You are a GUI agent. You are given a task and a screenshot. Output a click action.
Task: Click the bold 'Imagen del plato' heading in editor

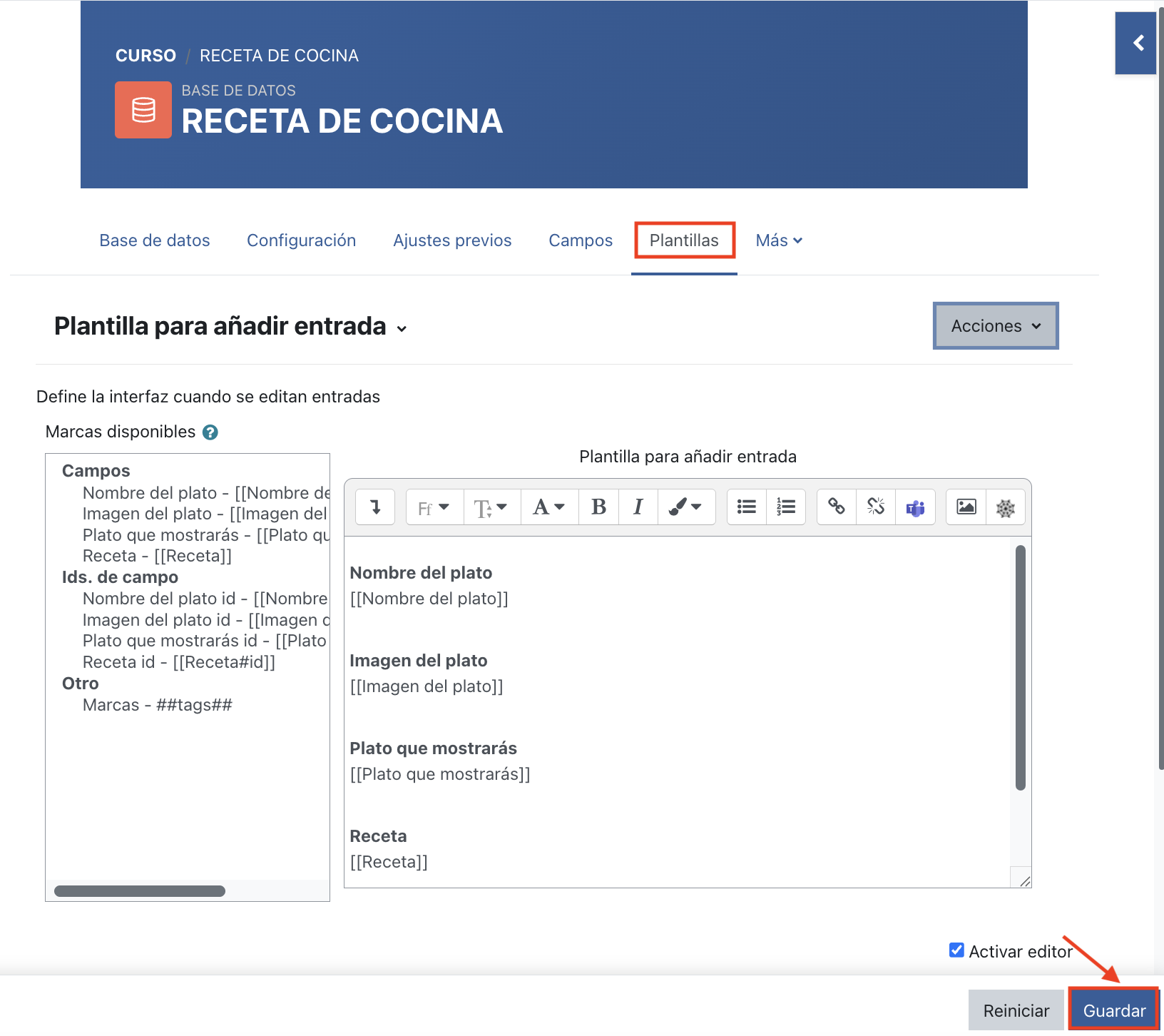tap(419, 661)
